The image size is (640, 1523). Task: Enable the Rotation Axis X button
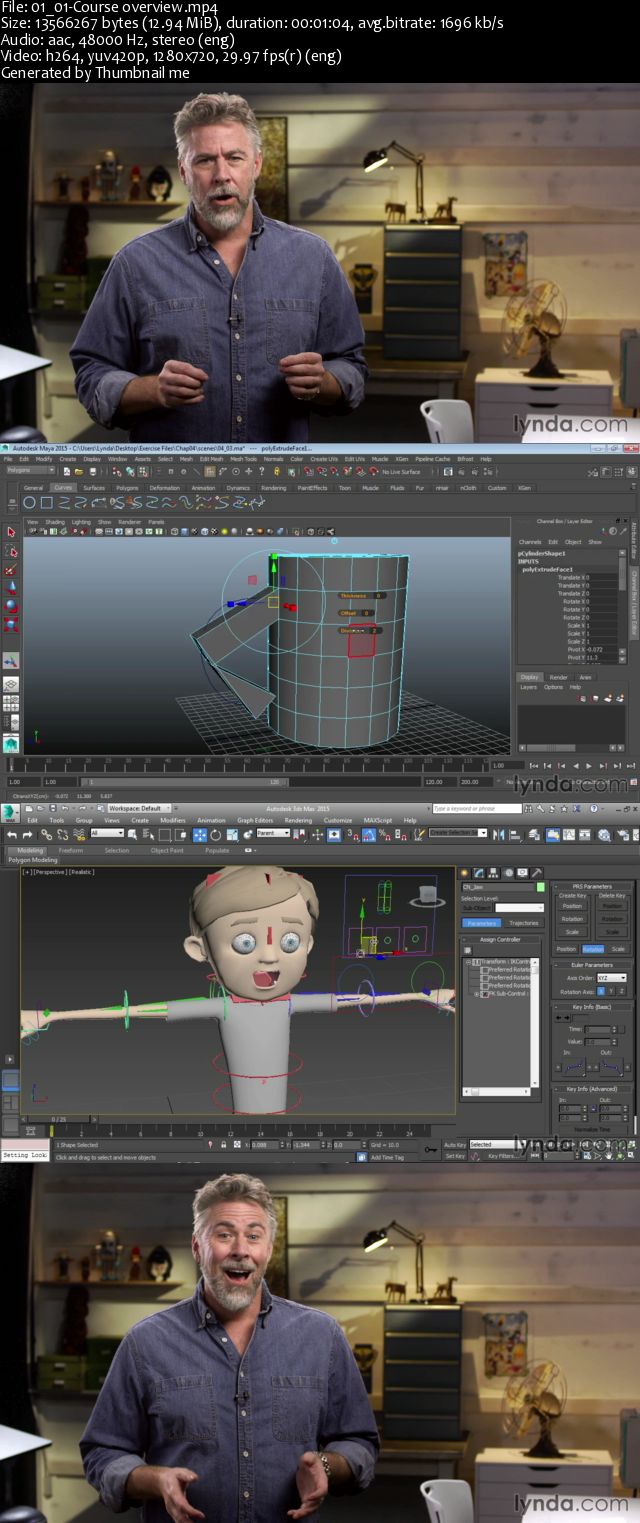[601, 991]
